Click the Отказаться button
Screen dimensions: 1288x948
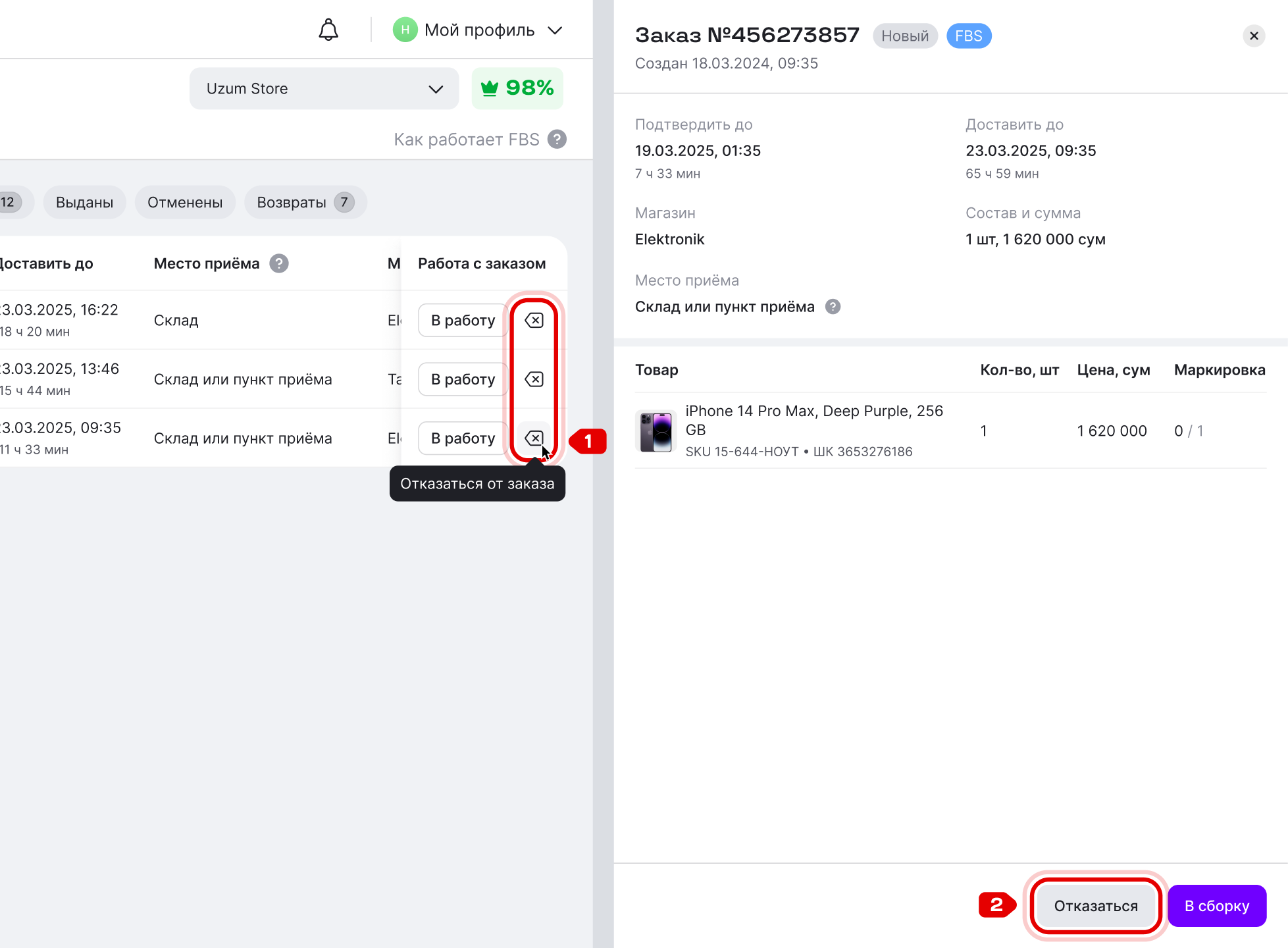point(1096,906)
